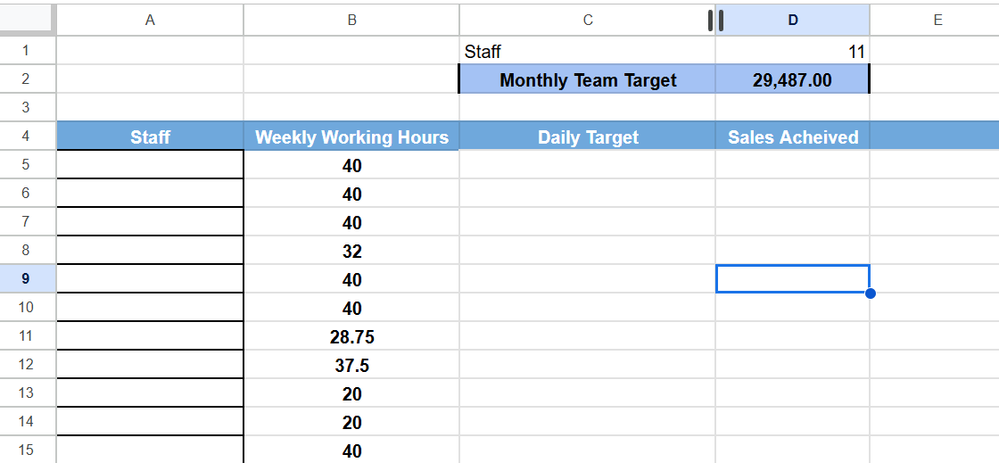Click the 29,487.00 value cell

[x=793, y=80]
